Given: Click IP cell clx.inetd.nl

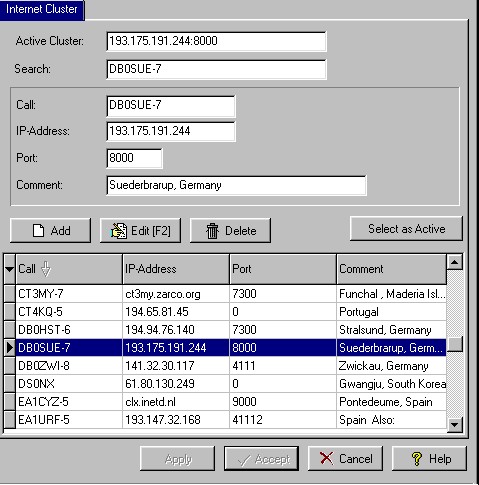Looking at the screenshot, I should [176, 402].
